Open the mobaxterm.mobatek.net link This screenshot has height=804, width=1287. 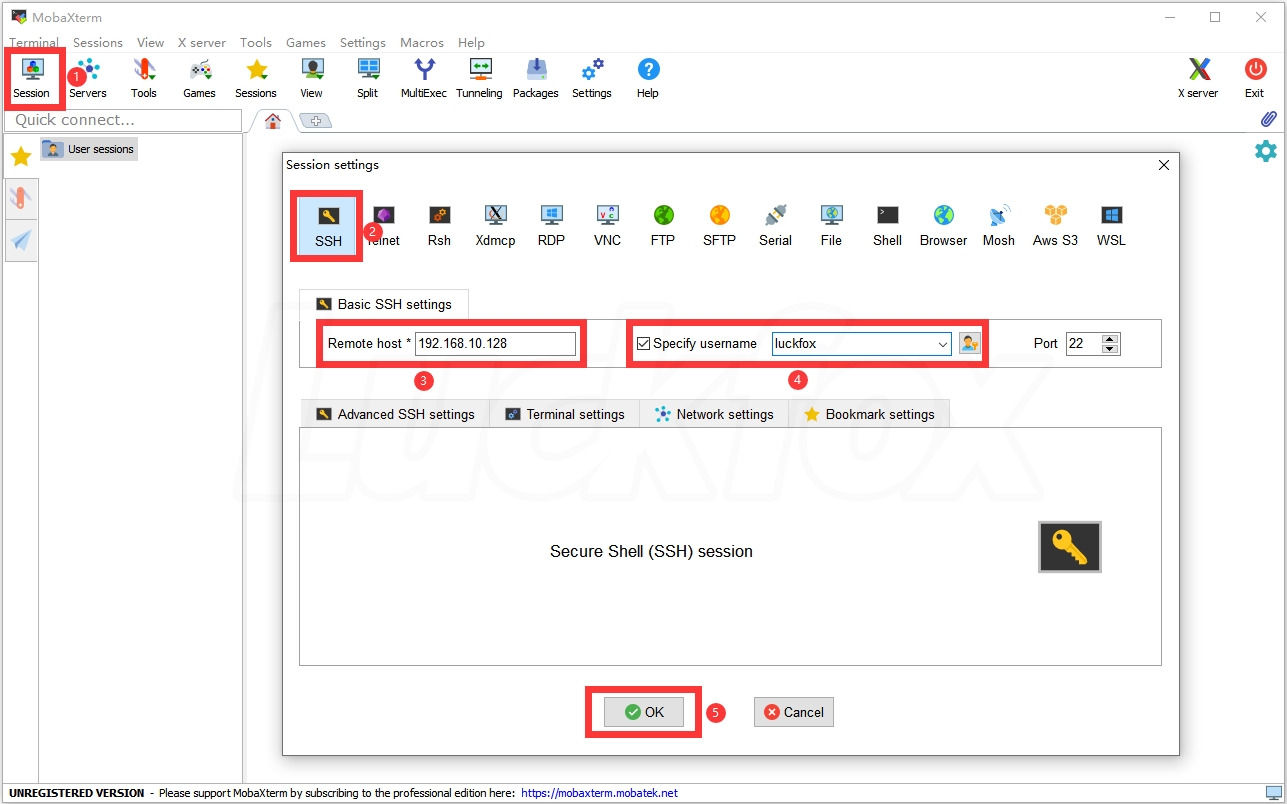599,793
